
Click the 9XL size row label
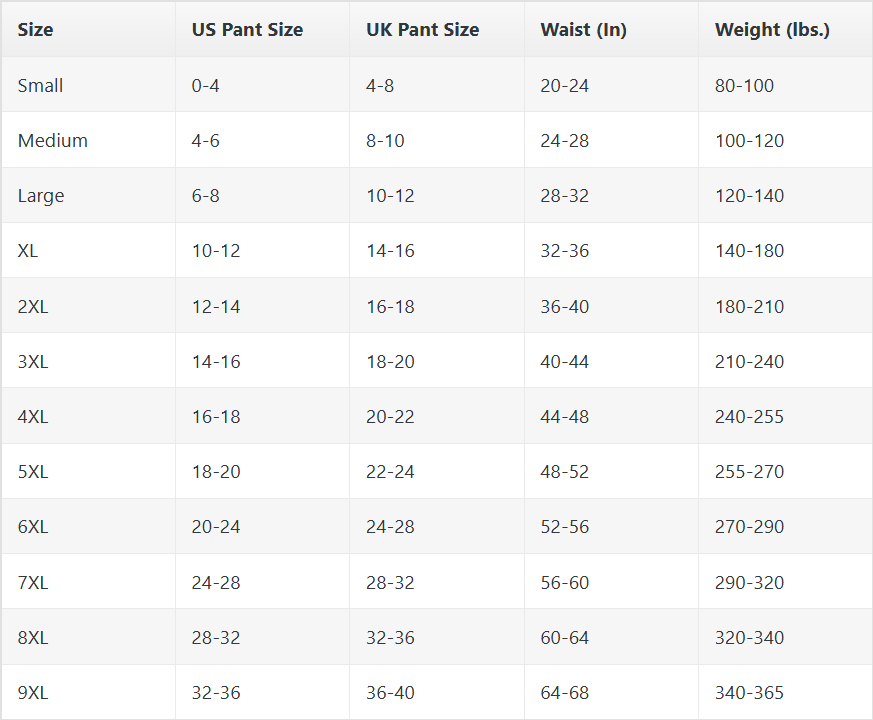(x=33, y=693)
